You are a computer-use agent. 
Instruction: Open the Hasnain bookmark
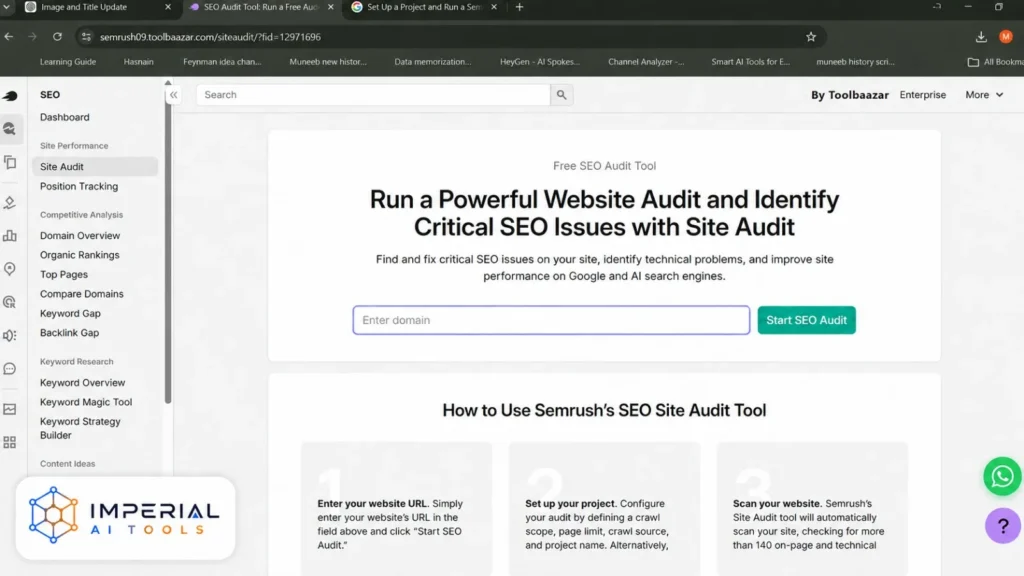click(x=138, y=61)
